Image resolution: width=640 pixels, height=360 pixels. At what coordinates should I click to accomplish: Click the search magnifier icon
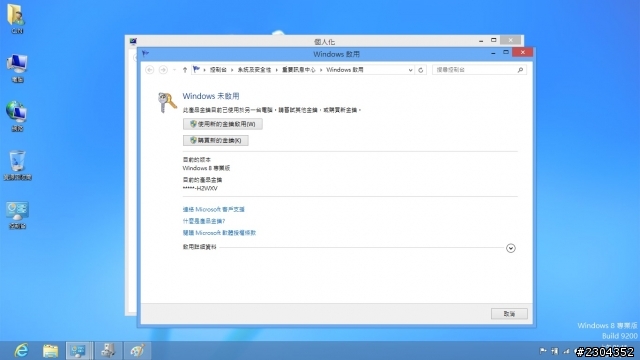coord(520,70)
